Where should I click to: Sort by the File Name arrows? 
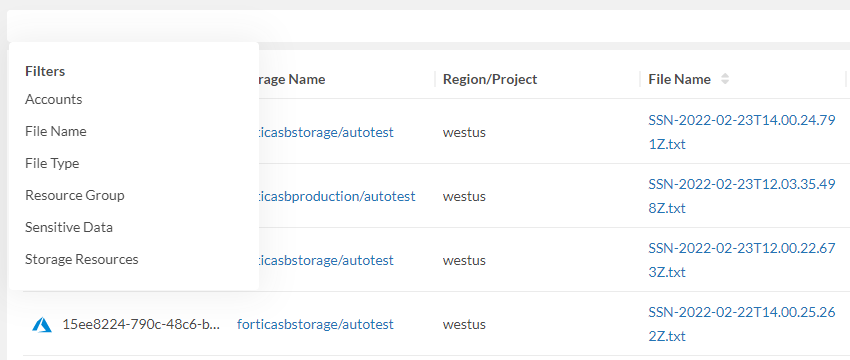pos(725,79)
